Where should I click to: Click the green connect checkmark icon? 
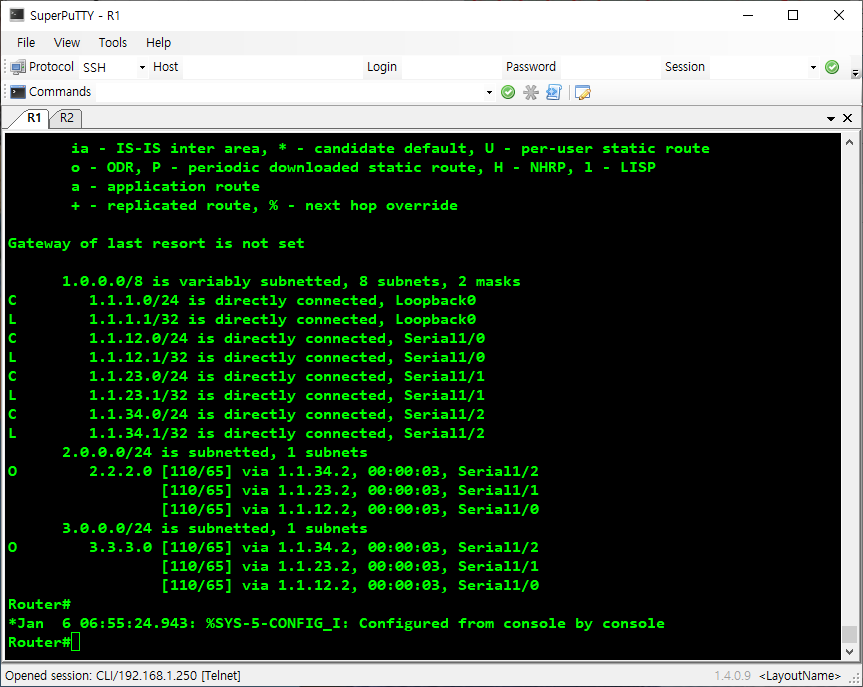point(832,67)
